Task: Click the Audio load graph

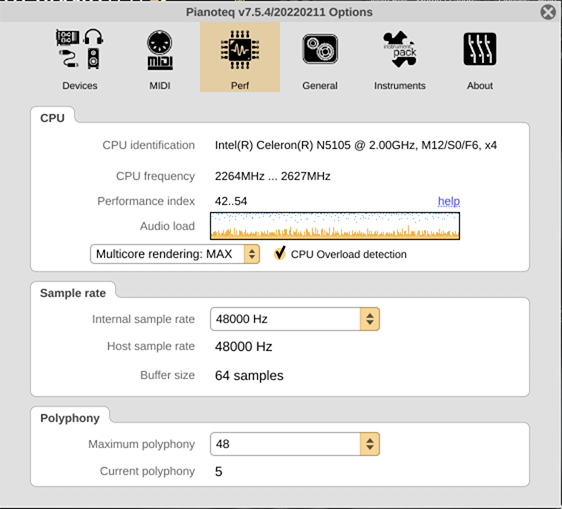Action: (x=335, y=226)
